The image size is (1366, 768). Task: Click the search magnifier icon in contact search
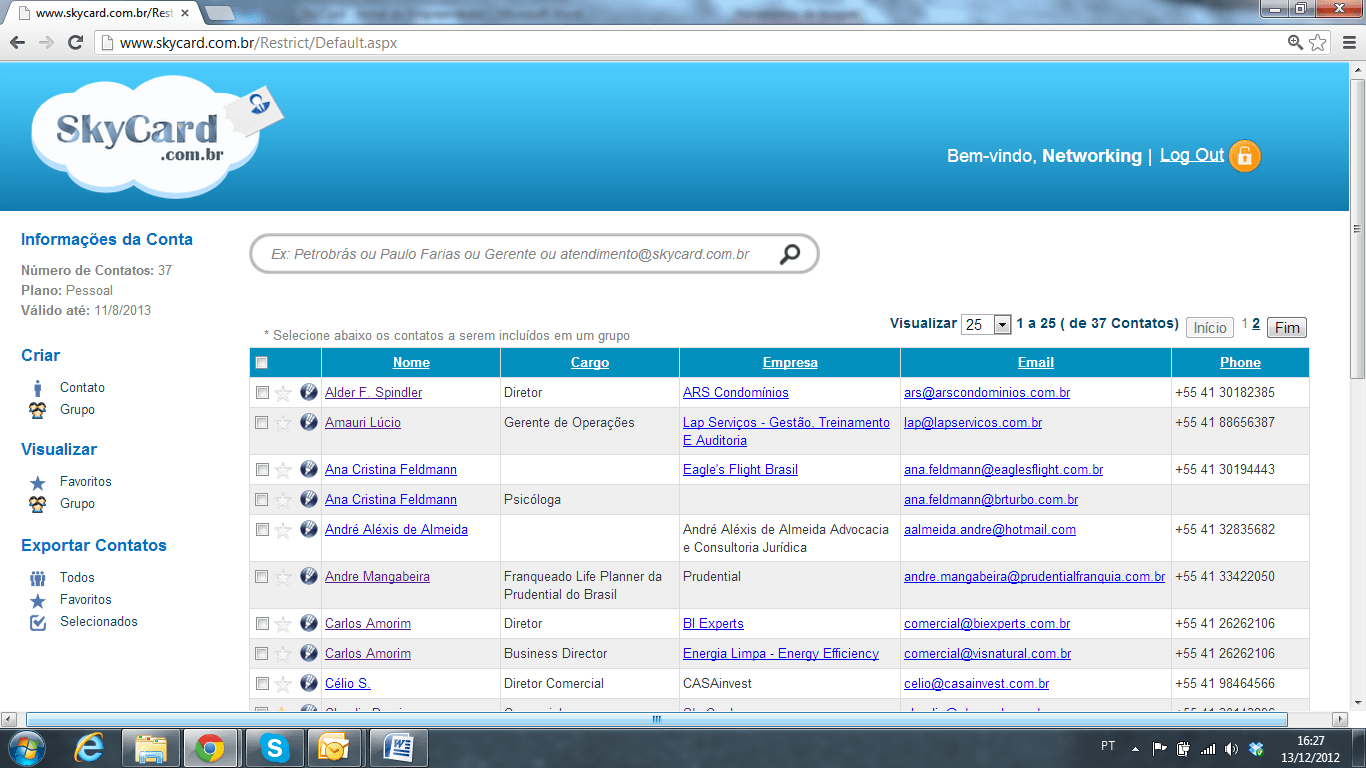[790, 254]
